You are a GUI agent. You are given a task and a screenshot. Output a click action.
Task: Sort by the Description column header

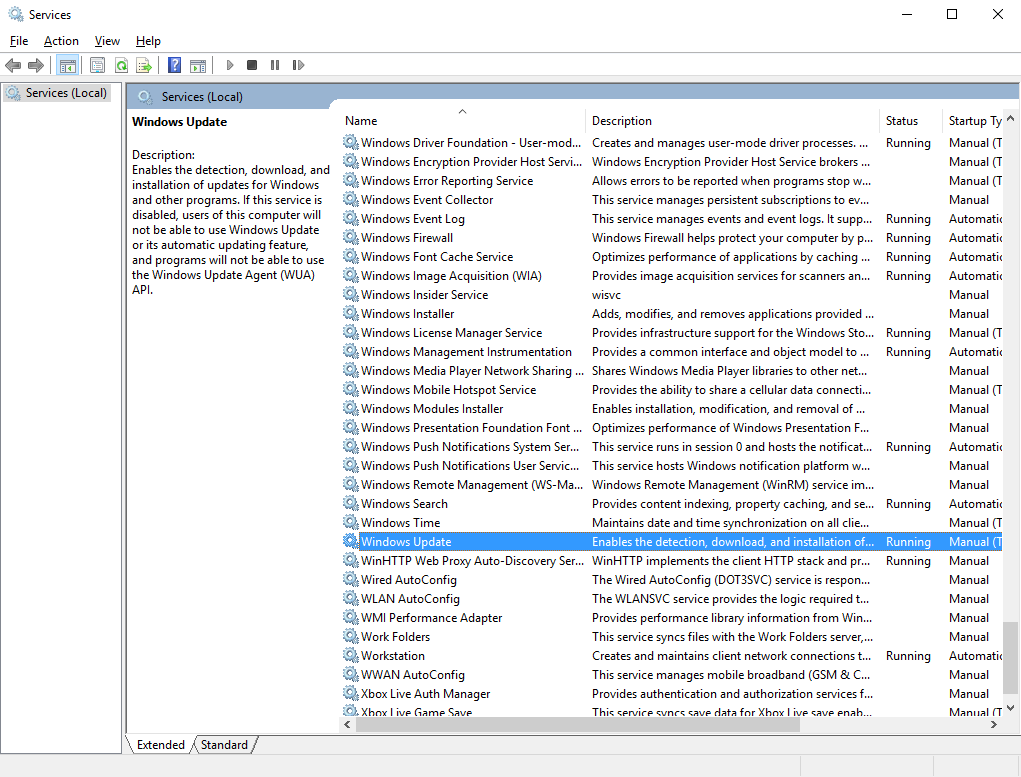click(x=733, y=120)
